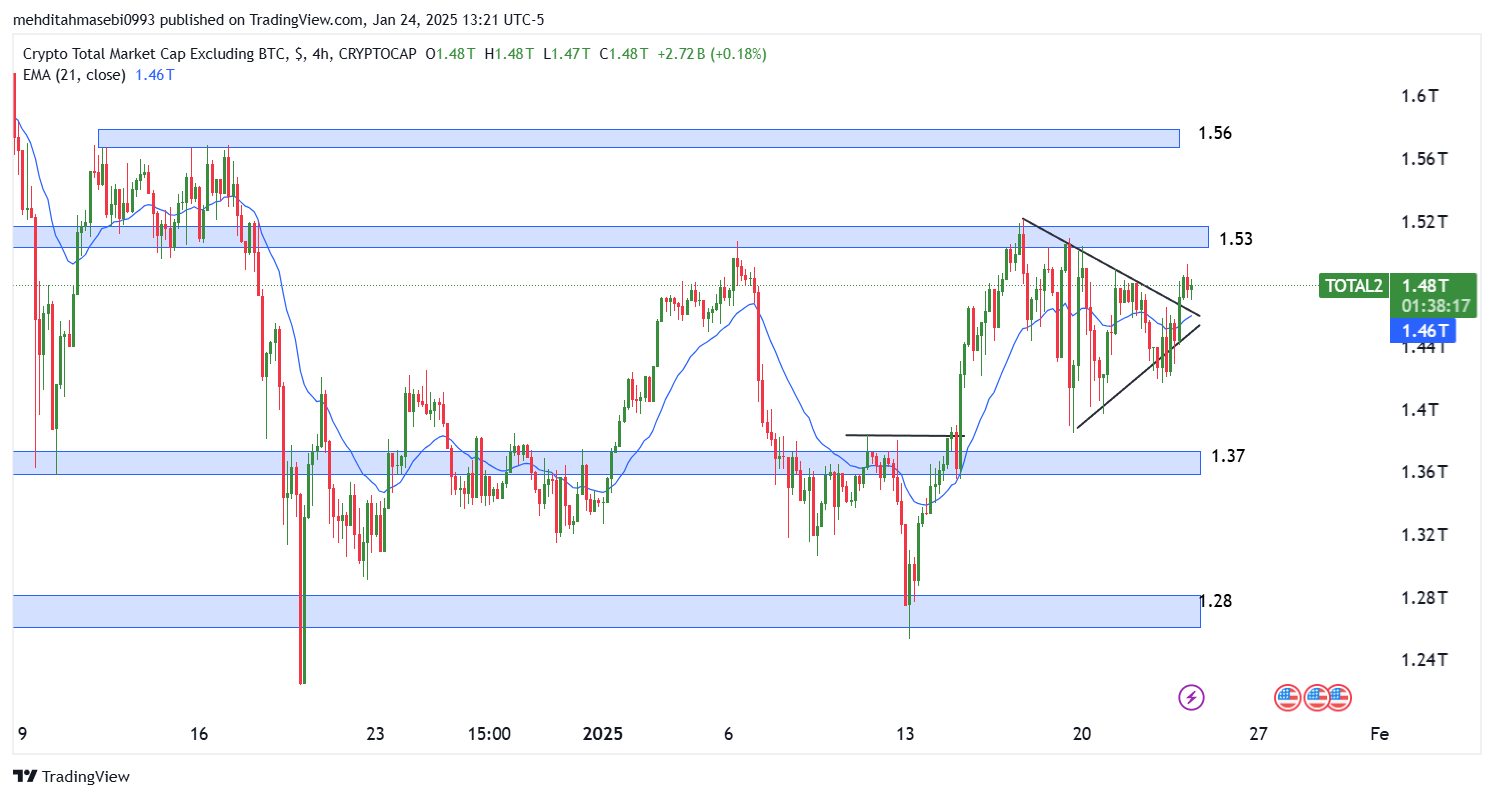Select the green TOTAL2 symbol label
1494x798 pixels.
1354,286
